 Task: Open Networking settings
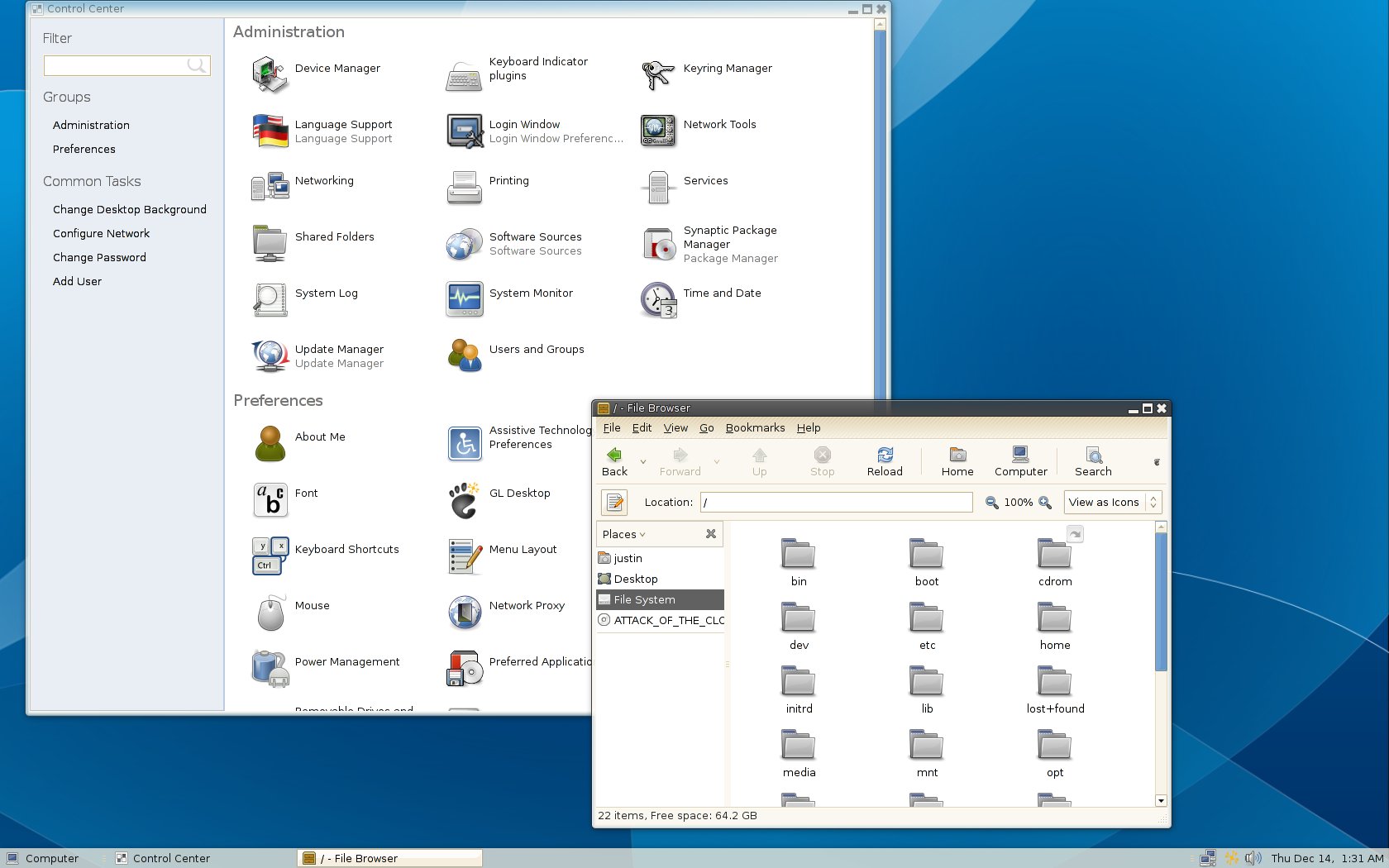(x=303, y=186)
